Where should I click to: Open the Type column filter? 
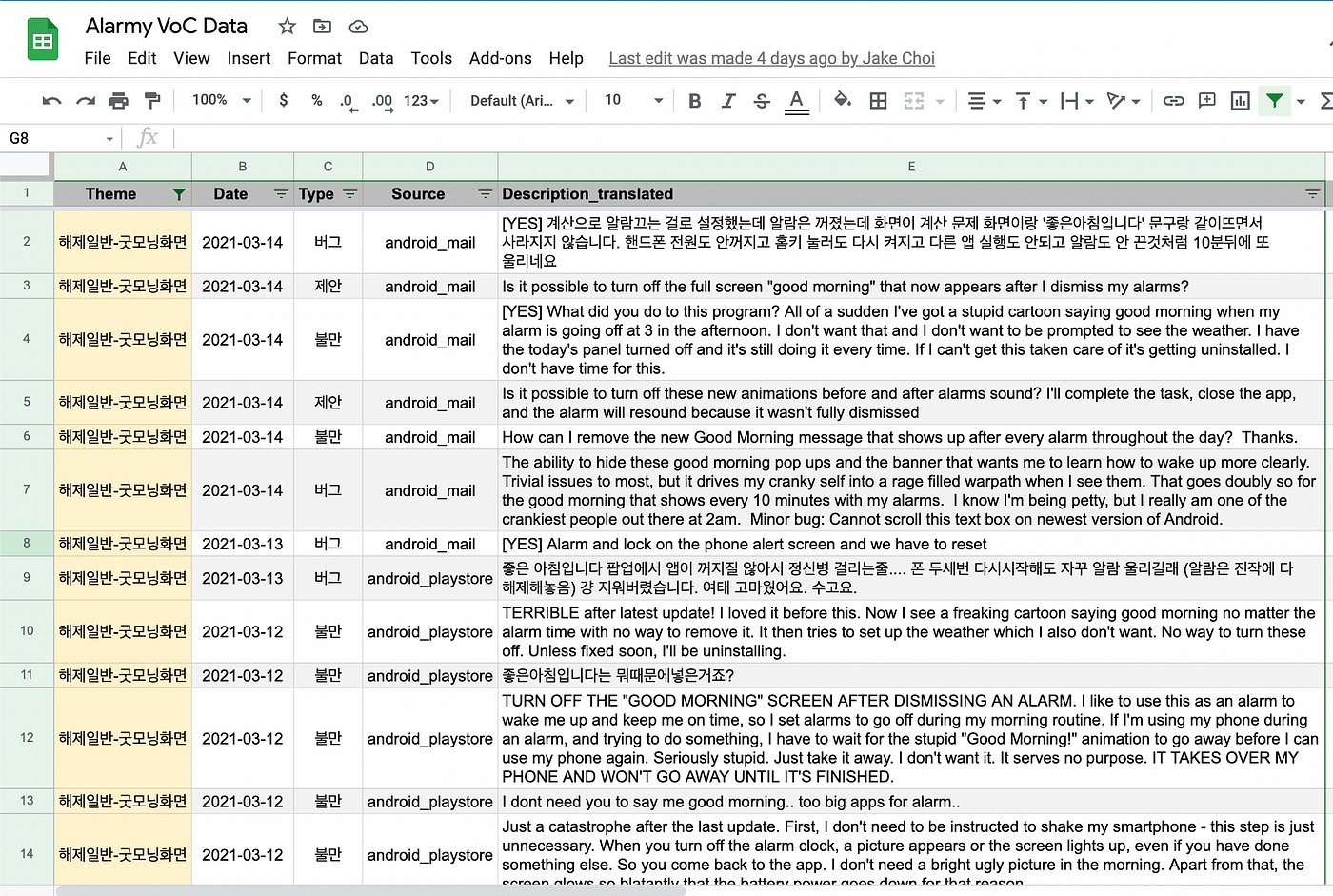click(x=349, y=194)
